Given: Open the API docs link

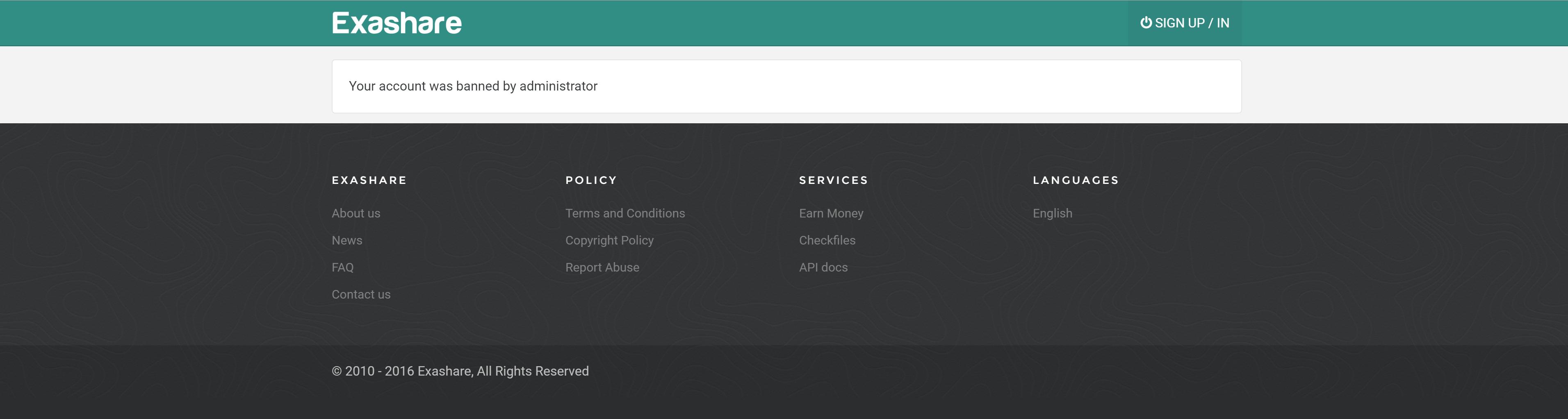Looking at the screenshot, I should (x=823, y=267).
